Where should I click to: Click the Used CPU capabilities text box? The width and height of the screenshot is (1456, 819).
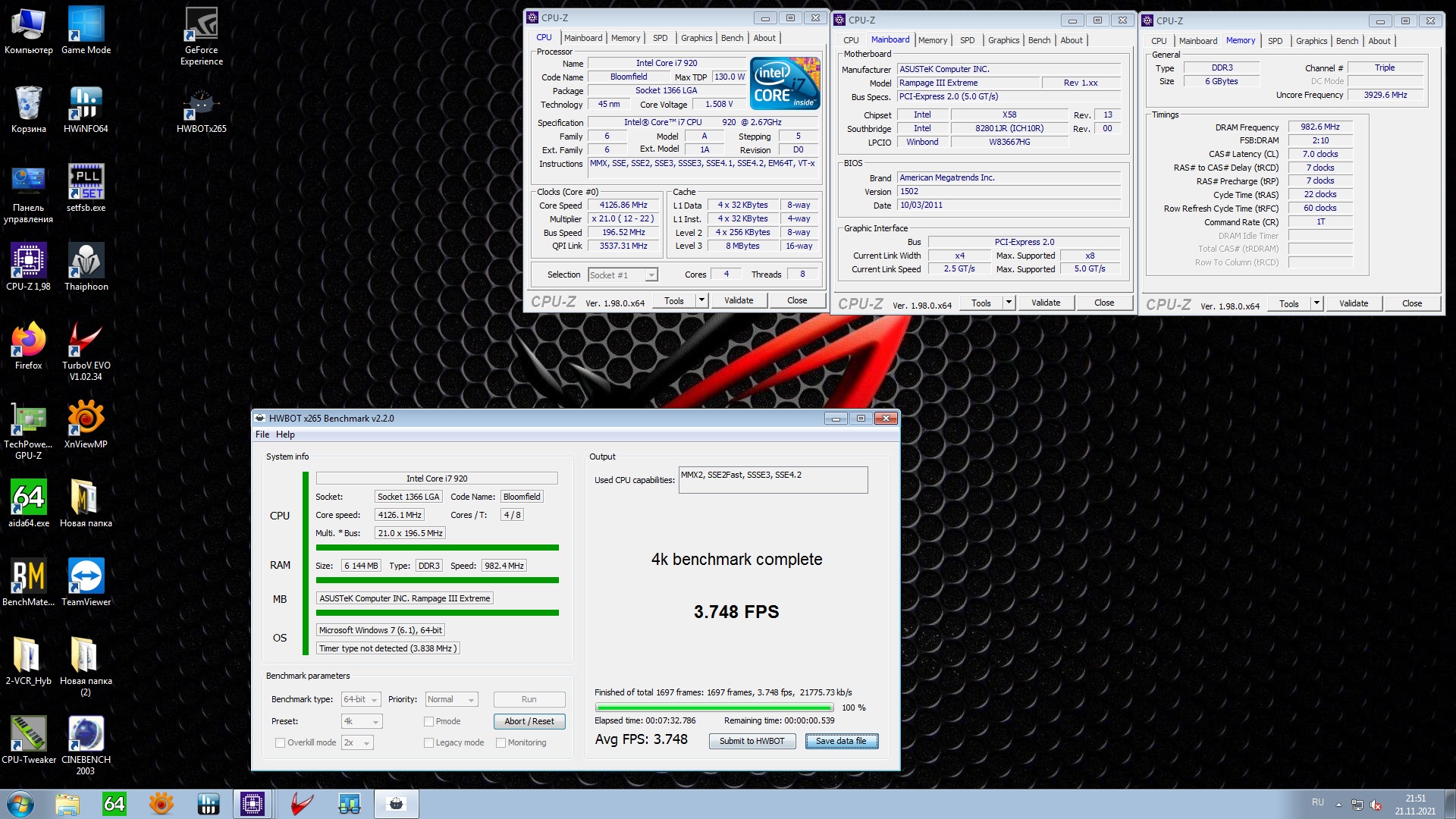click(x=773, y=480)
